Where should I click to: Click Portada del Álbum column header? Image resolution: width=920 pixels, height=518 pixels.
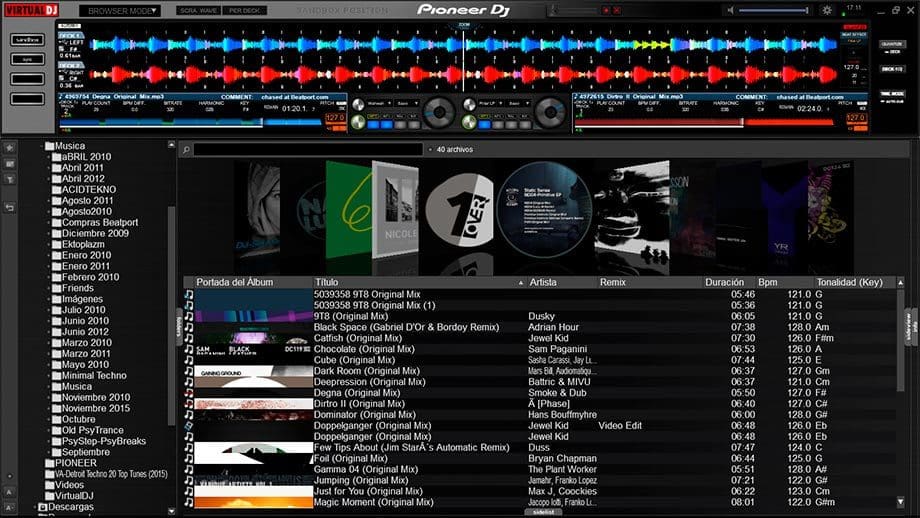point(253,282)
